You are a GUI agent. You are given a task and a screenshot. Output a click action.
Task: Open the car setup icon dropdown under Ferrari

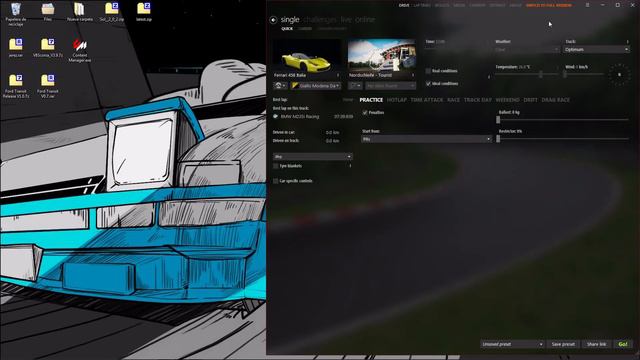(280, 86)
